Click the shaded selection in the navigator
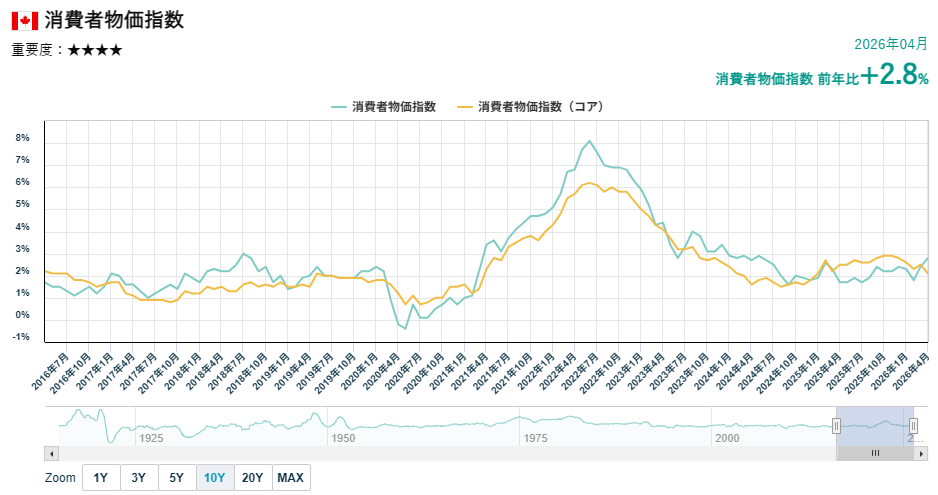Image resolution: width=938 pixels, height=495 pixels. pos(875,426)
